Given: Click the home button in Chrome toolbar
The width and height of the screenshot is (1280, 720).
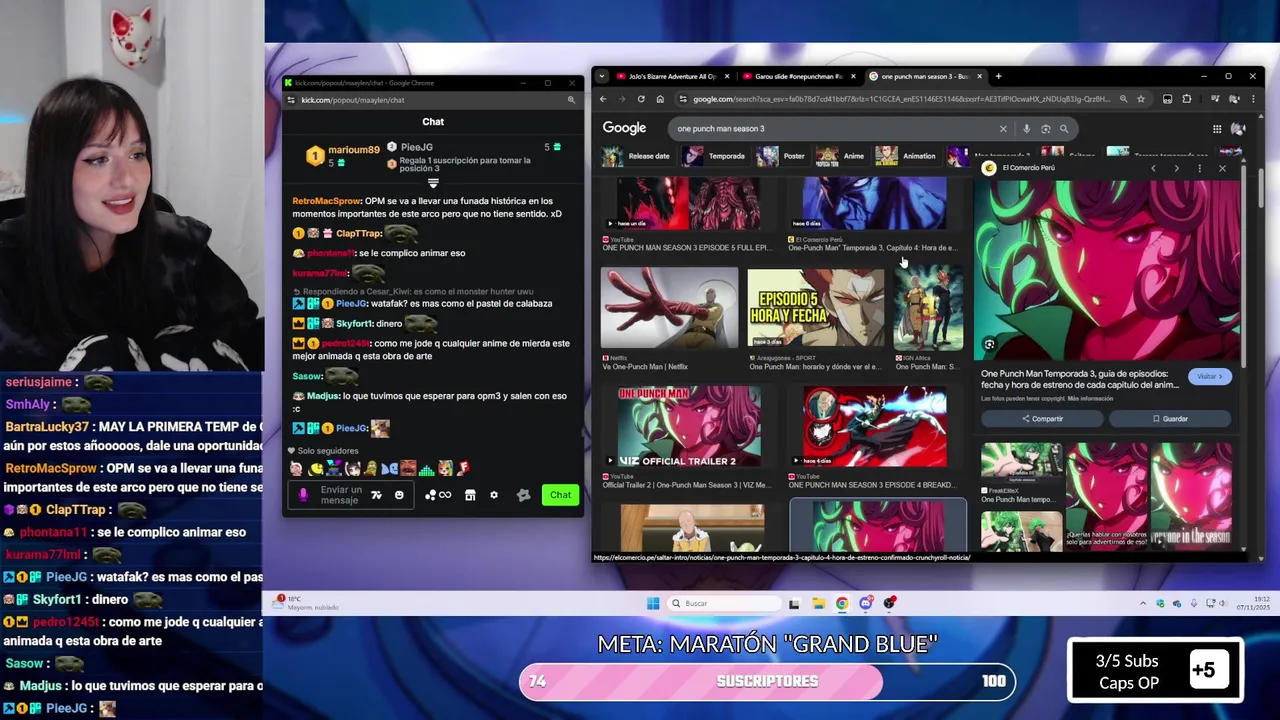Looking at the screenshot, I should coord(660,99).
